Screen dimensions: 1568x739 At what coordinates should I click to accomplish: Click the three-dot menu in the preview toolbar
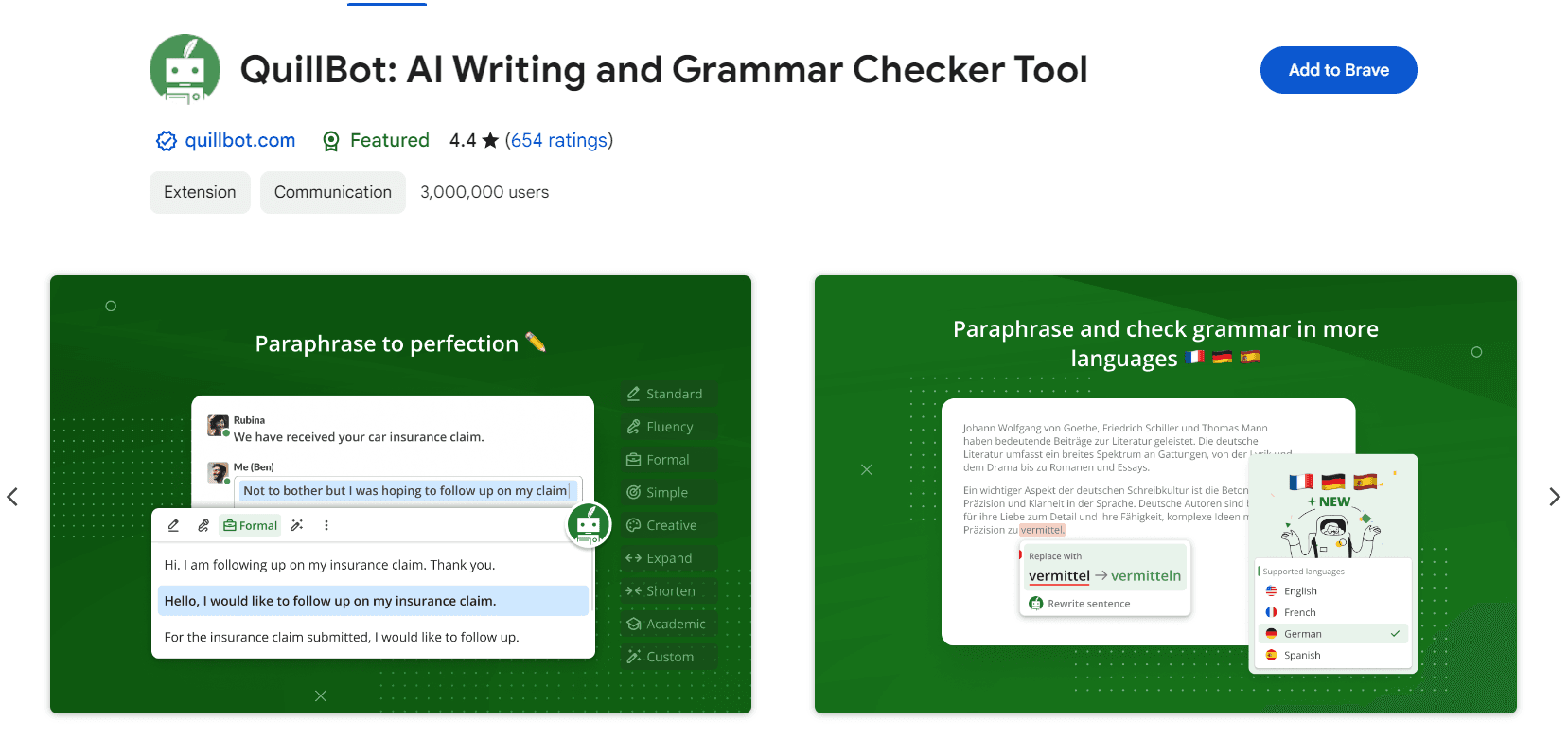point(326,525)
